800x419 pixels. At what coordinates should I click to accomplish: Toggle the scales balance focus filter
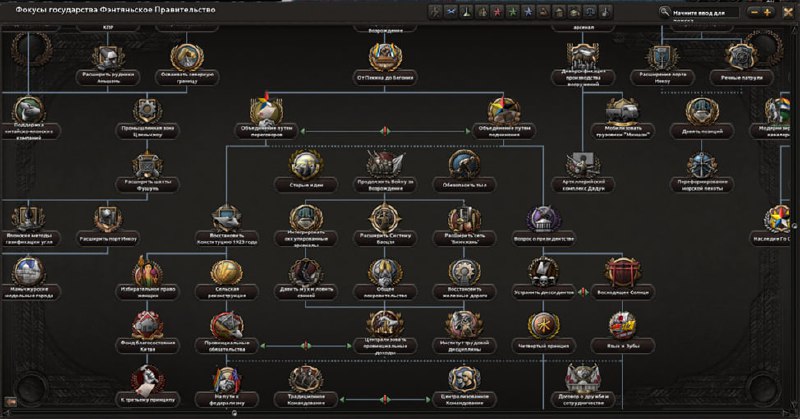tap(590, 12)
